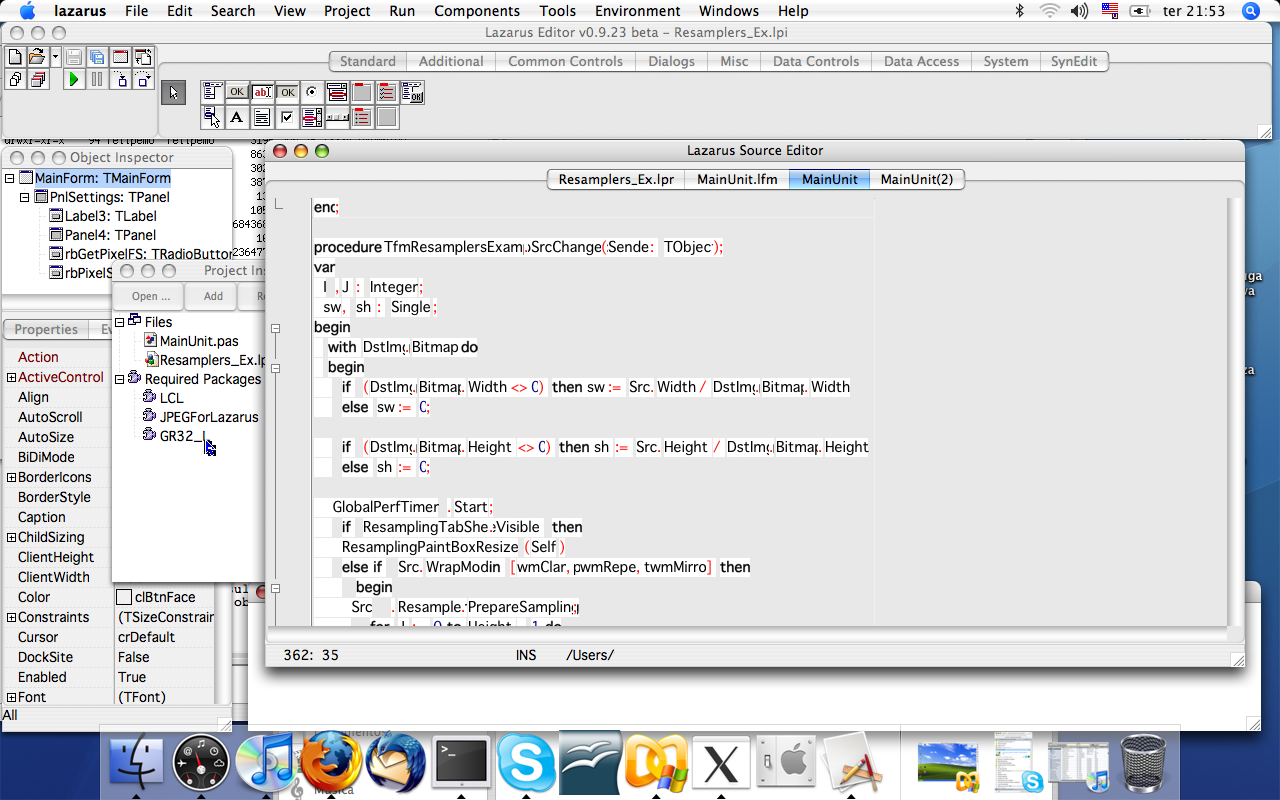This screenshot has width=1280, height=800.
Task: Collapse the Required Packages tree node
Action: (x=120, y=379)
